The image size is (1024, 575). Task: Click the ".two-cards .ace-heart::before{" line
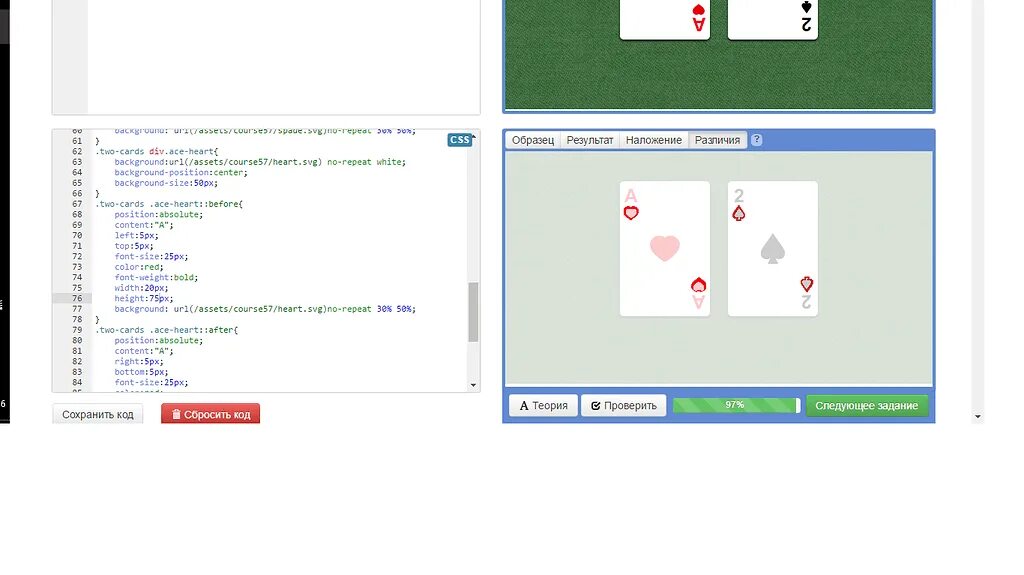(169, 204)
